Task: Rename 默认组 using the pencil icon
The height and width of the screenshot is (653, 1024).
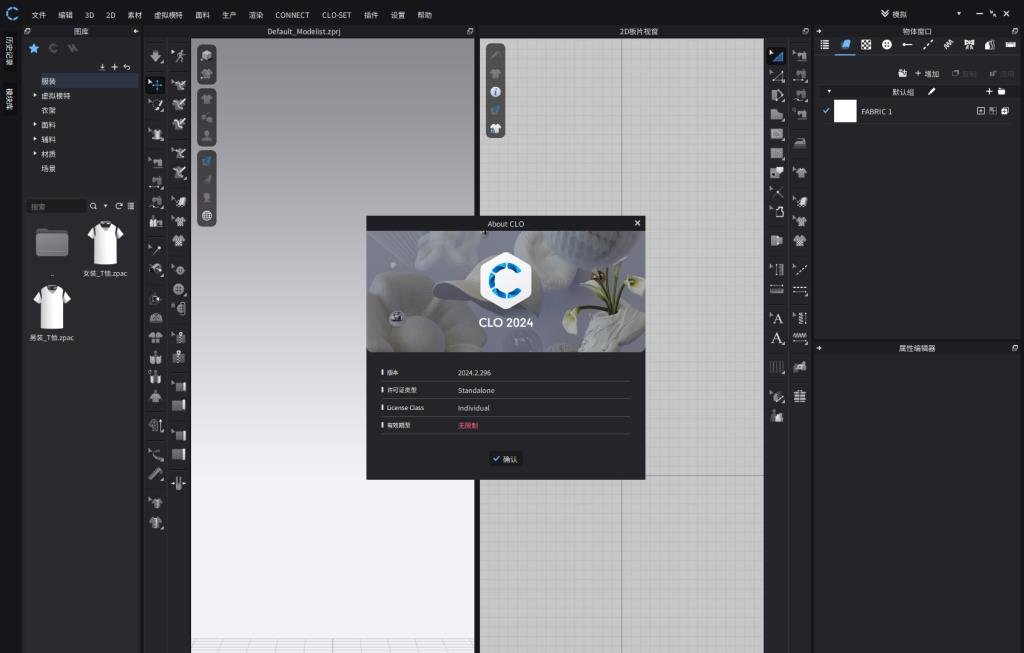Action: pos(932,91)
